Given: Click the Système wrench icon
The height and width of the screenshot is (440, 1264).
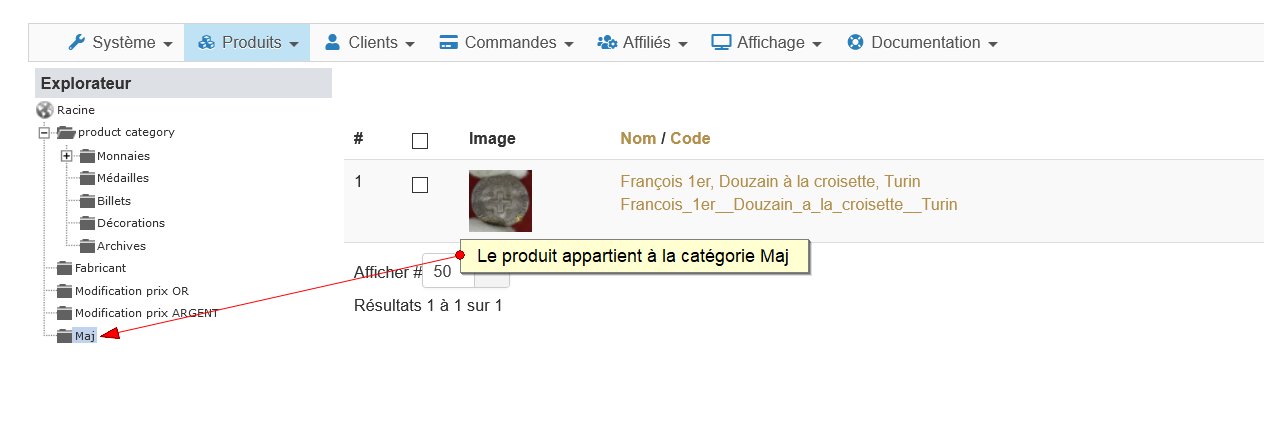Looking at the screenshot, I should [x=77, y=43].
